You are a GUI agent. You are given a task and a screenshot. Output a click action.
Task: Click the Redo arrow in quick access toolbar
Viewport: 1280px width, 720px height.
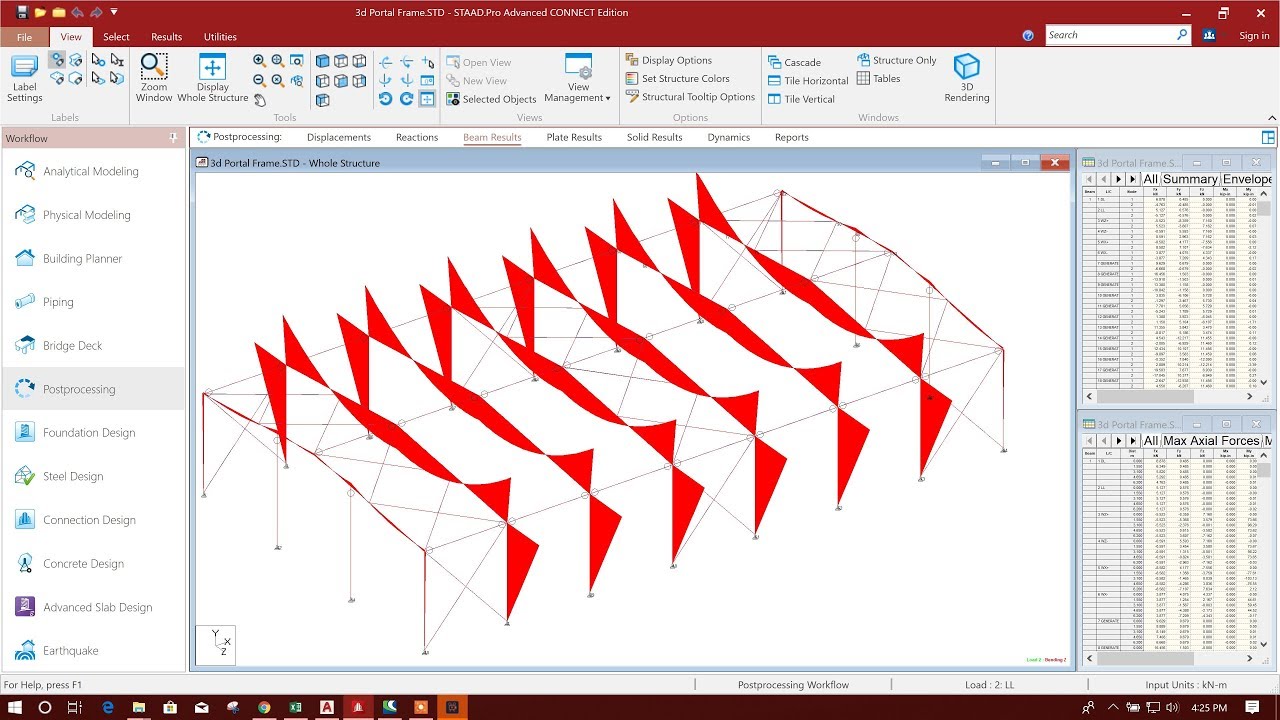(x=96, y=12)
